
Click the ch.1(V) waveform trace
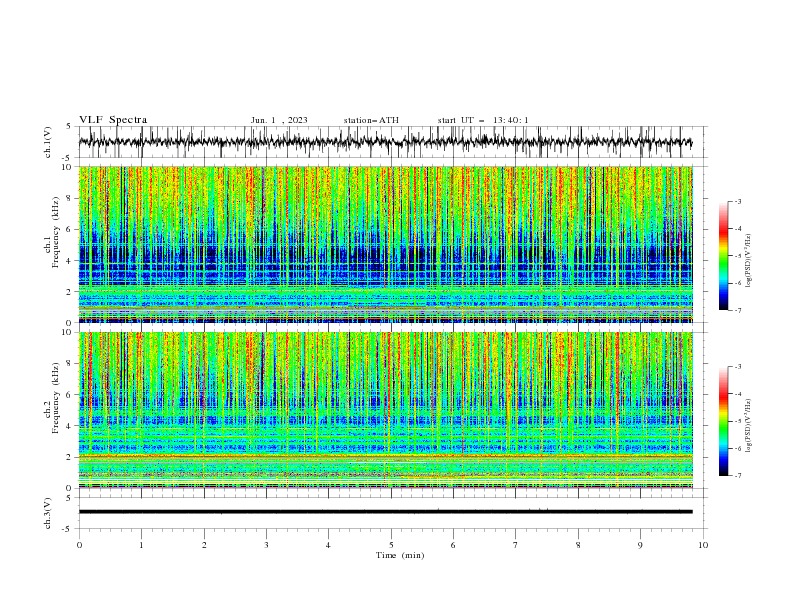[x=386, y=142]
